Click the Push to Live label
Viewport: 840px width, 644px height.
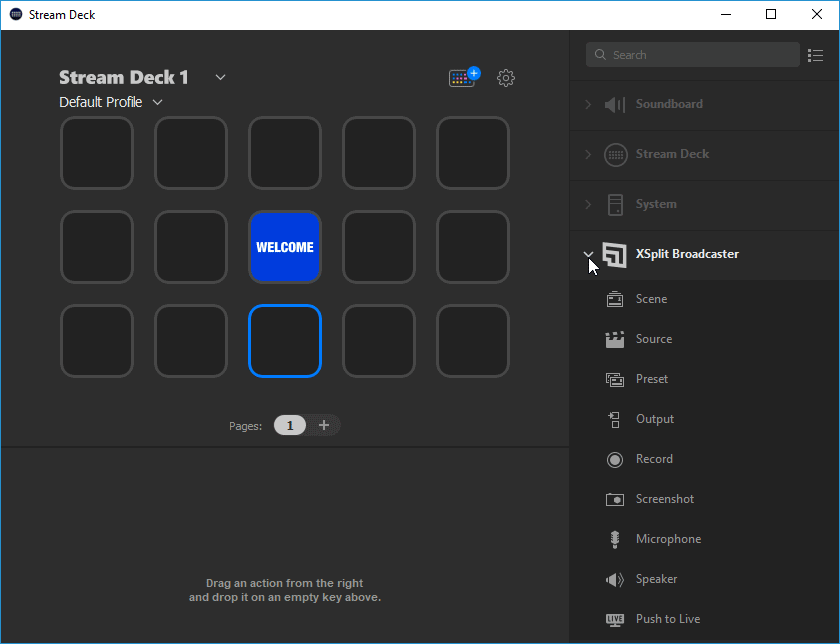(x=668, y=619)
